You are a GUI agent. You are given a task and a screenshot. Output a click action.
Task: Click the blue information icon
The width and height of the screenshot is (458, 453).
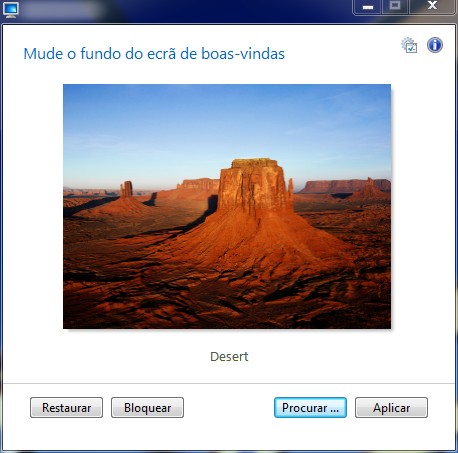coord(435,45)
